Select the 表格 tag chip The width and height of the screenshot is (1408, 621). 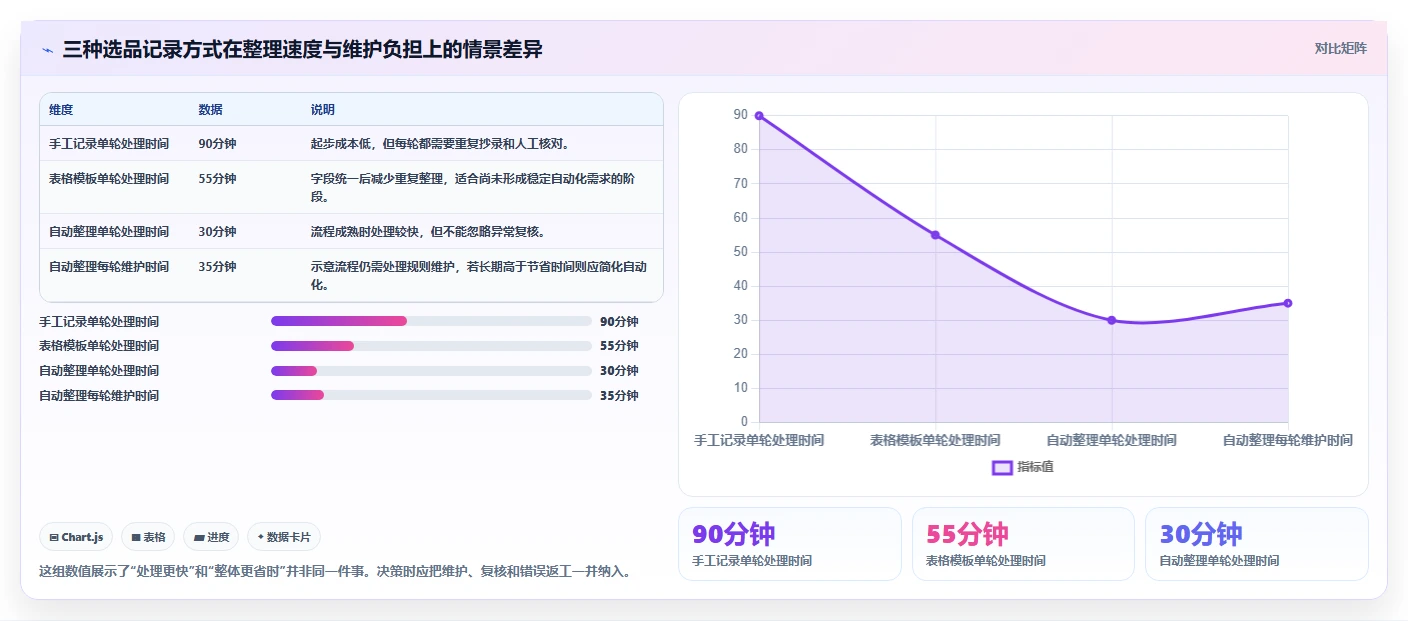148,537
